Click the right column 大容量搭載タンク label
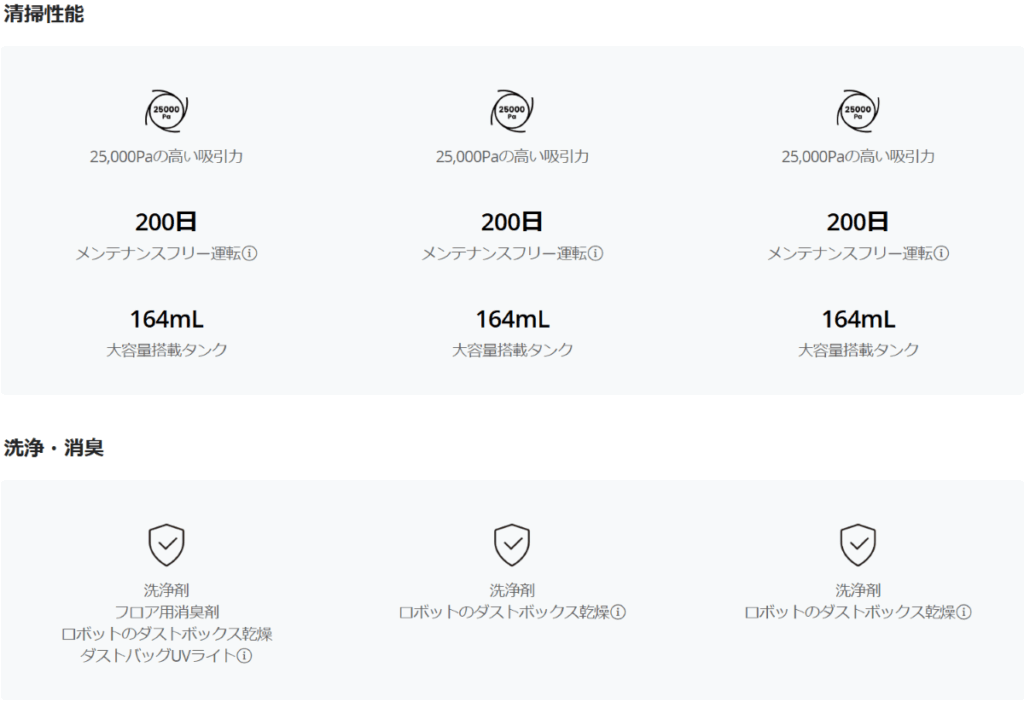 point(858,350)
